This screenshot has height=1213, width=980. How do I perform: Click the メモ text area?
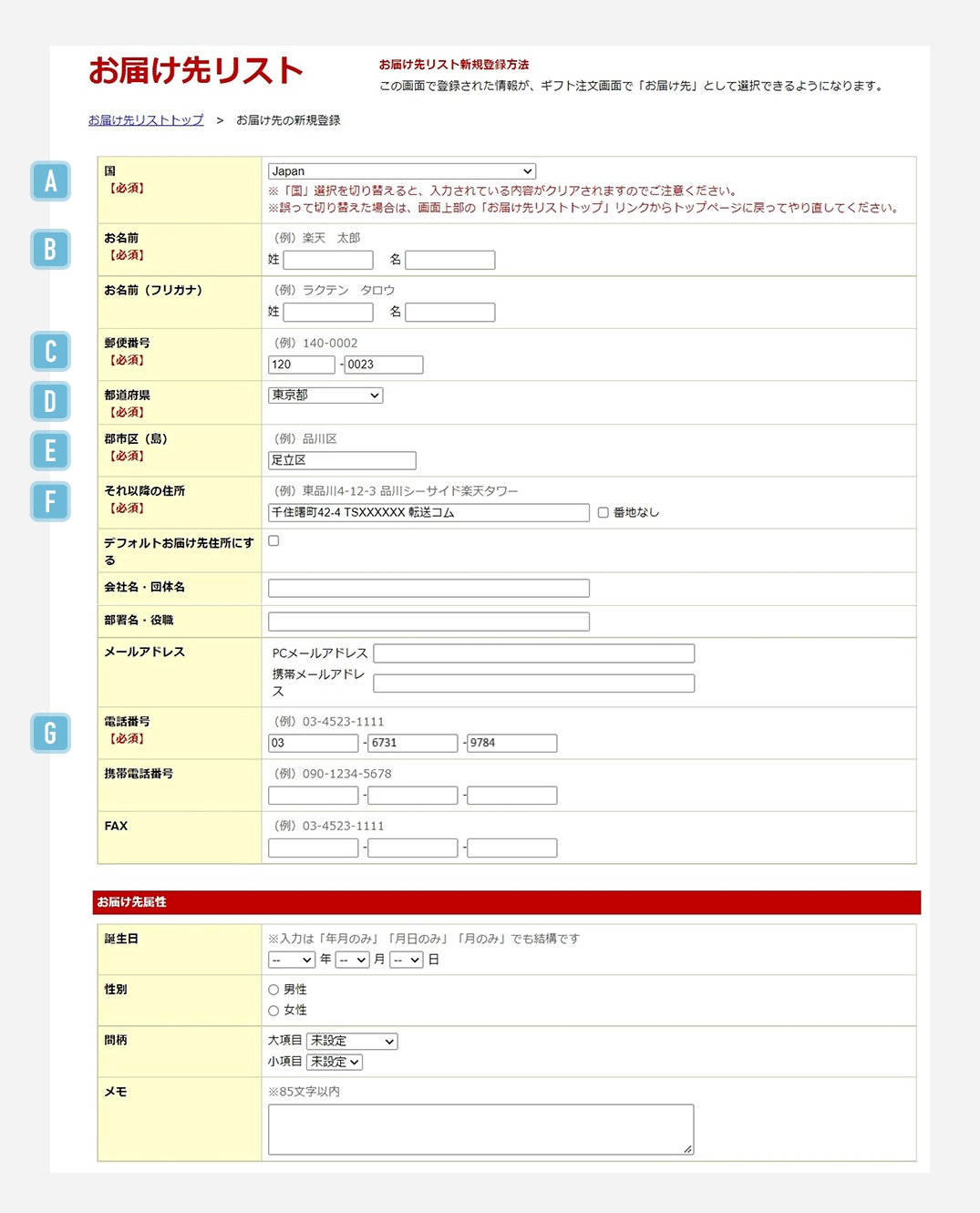(x=480, y=1129)
